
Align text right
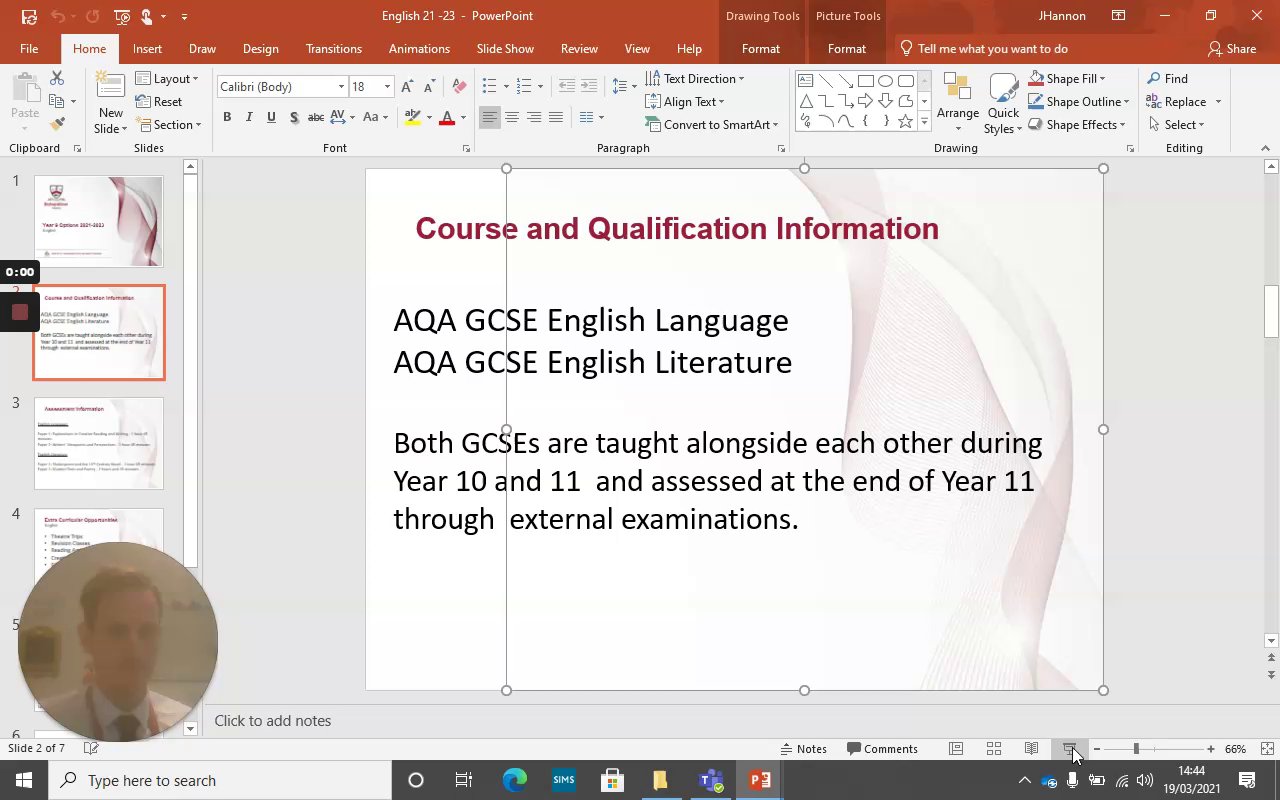click(x=534, y=117)
